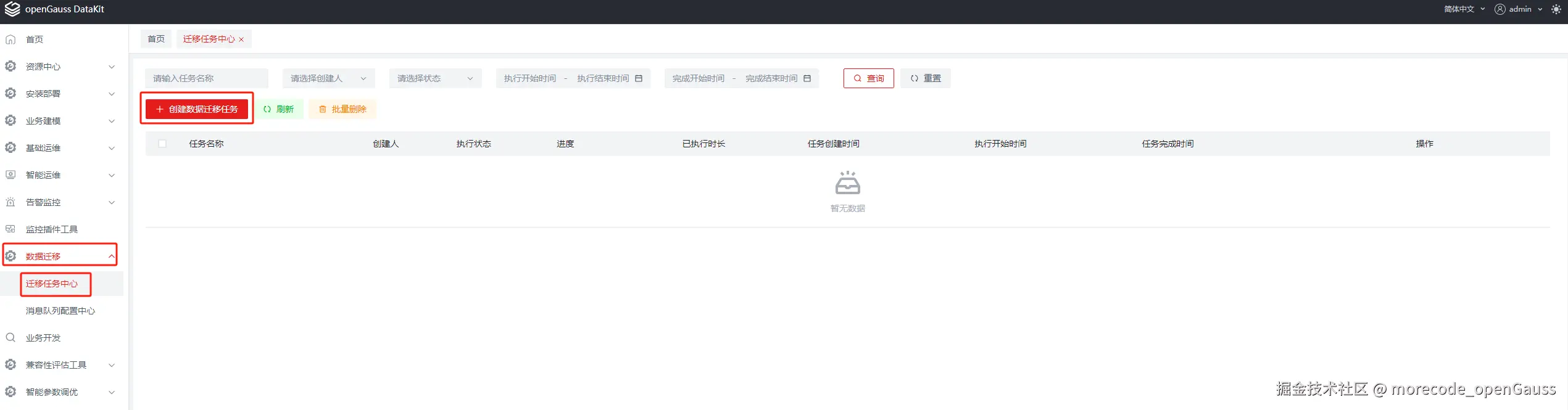Open the admin account dropdown arrow

[1540, 9]
